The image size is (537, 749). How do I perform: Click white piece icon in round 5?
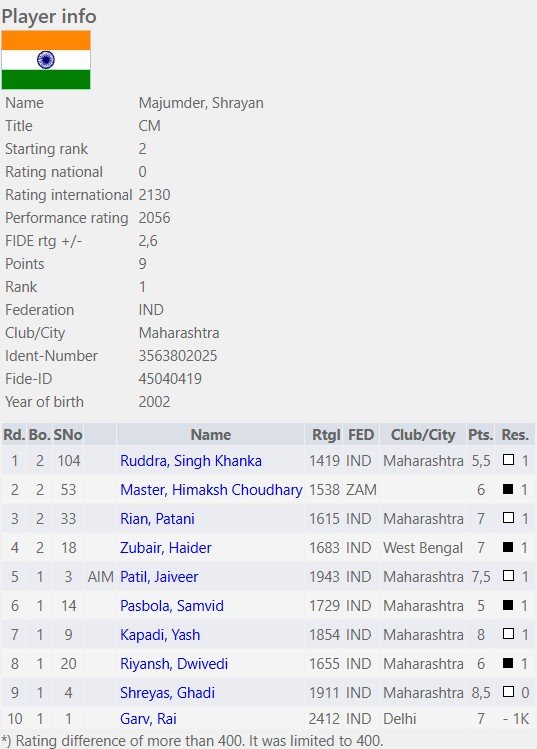point(508,576)
